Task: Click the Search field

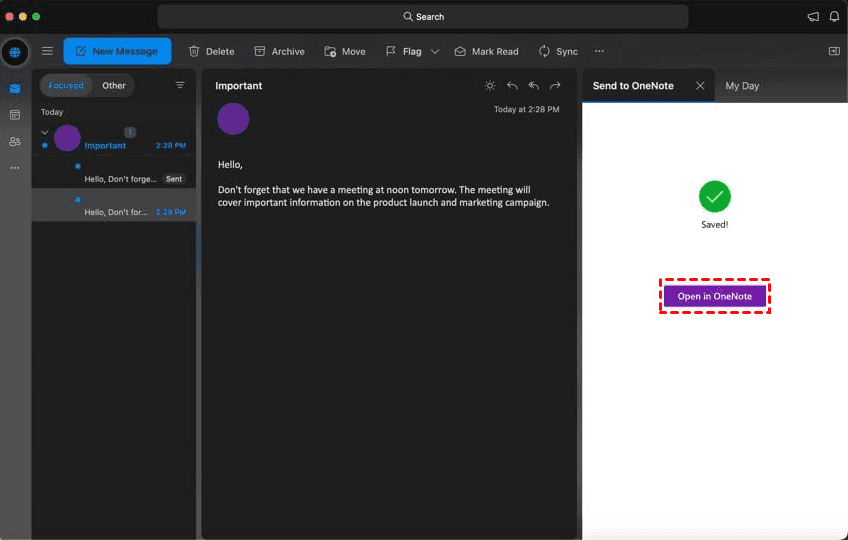Action: tap(423, 17)
